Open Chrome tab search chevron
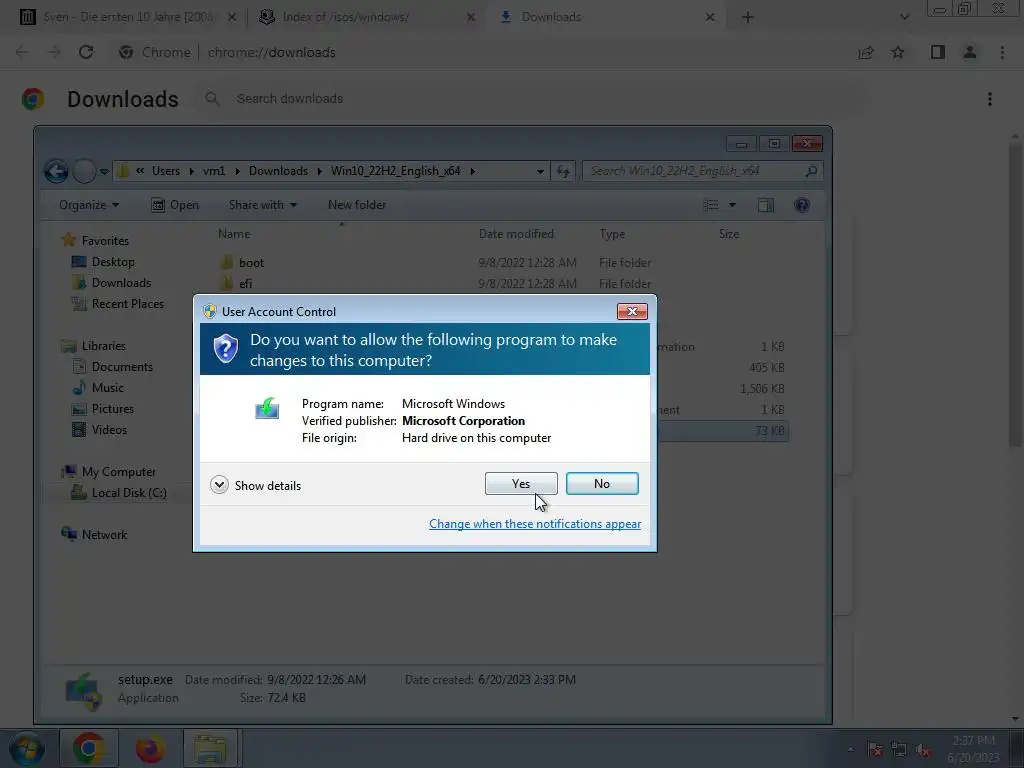 point(904,17)
